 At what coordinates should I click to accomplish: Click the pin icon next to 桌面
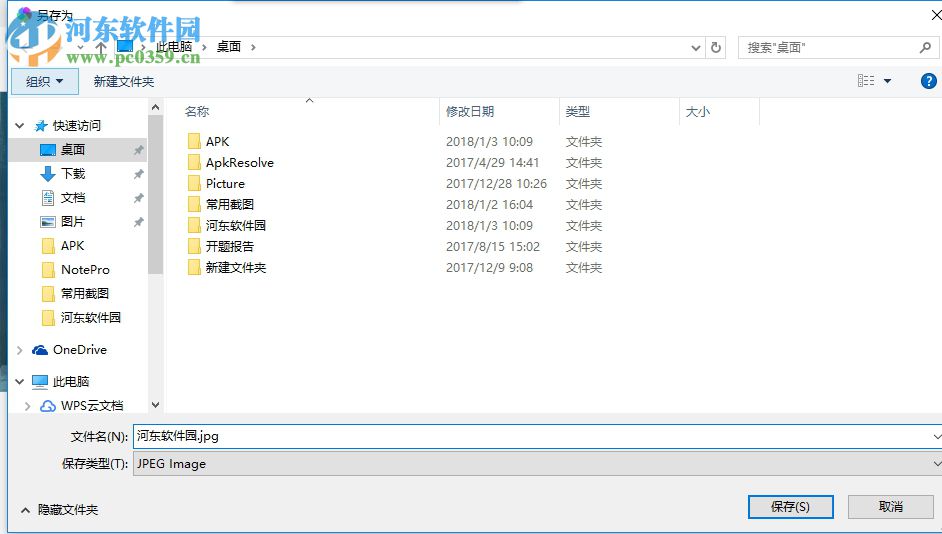tap(138, 150)
